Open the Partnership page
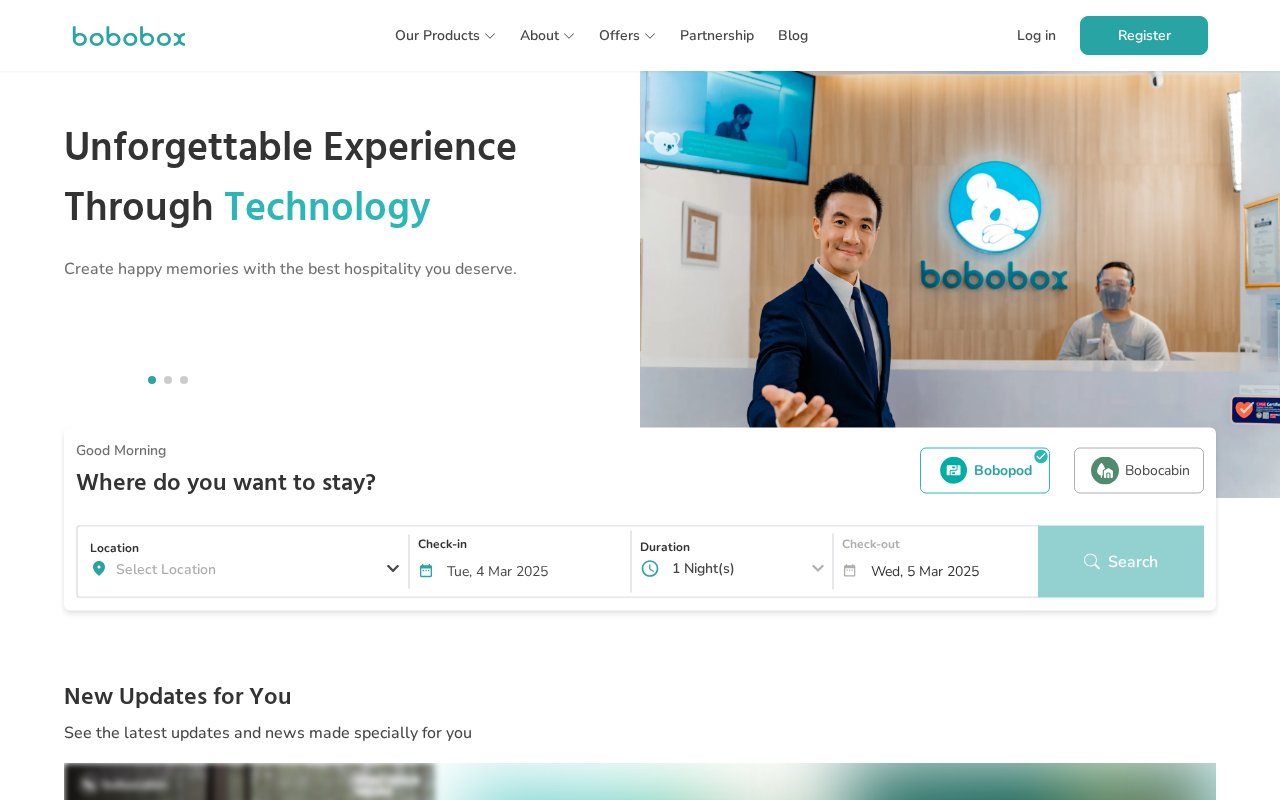 click(717, 36)
